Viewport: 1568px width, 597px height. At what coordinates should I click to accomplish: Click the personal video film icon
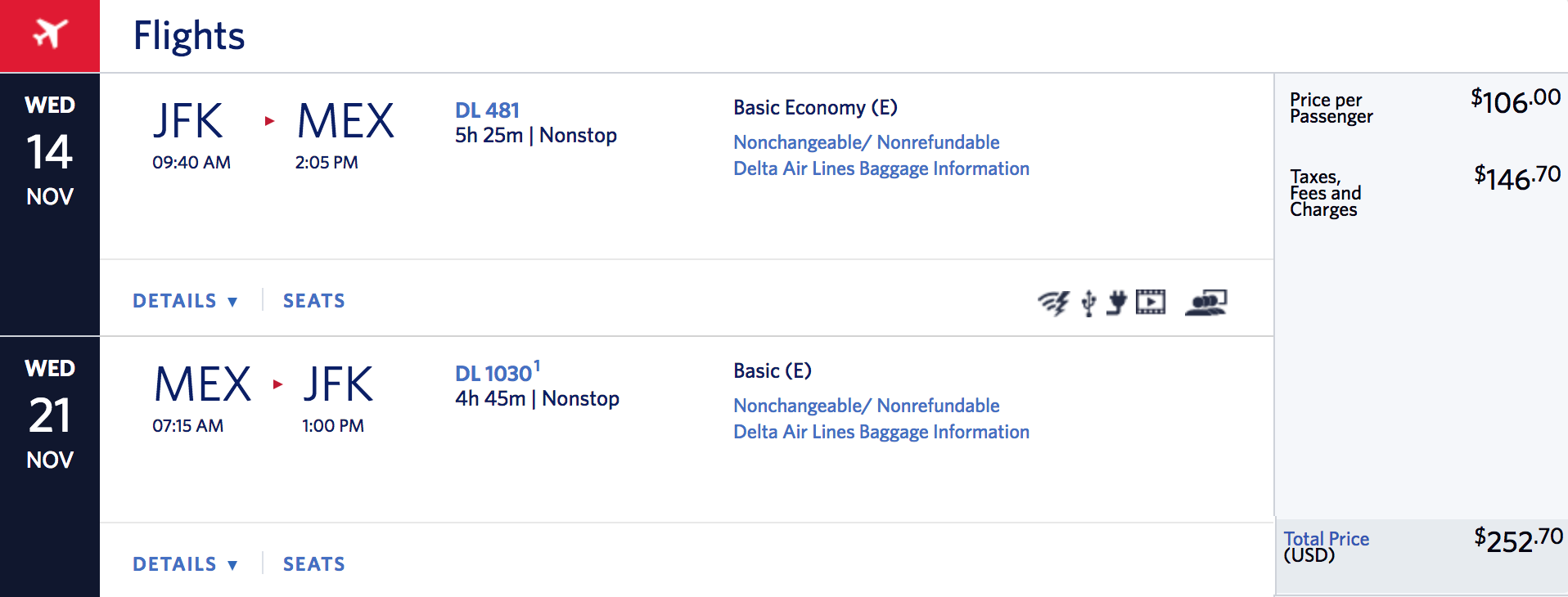(1151, 303)
